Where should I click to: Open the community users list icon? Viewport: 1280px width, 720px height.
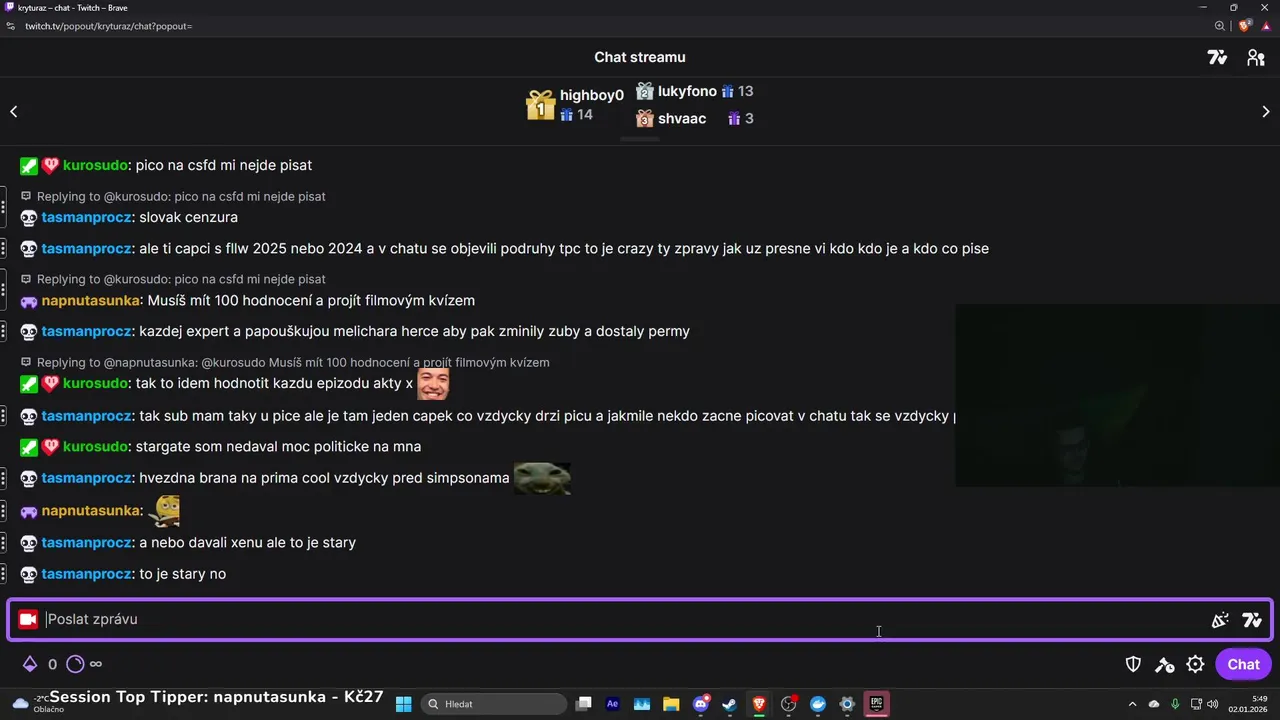pyautogui.click(x=1256, y=58)
